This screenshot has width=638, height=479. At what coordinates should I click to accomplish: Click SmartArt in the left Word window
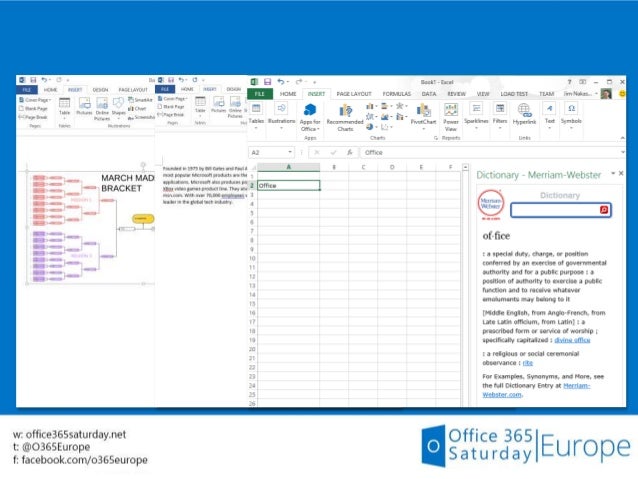(x=140, y=100)
